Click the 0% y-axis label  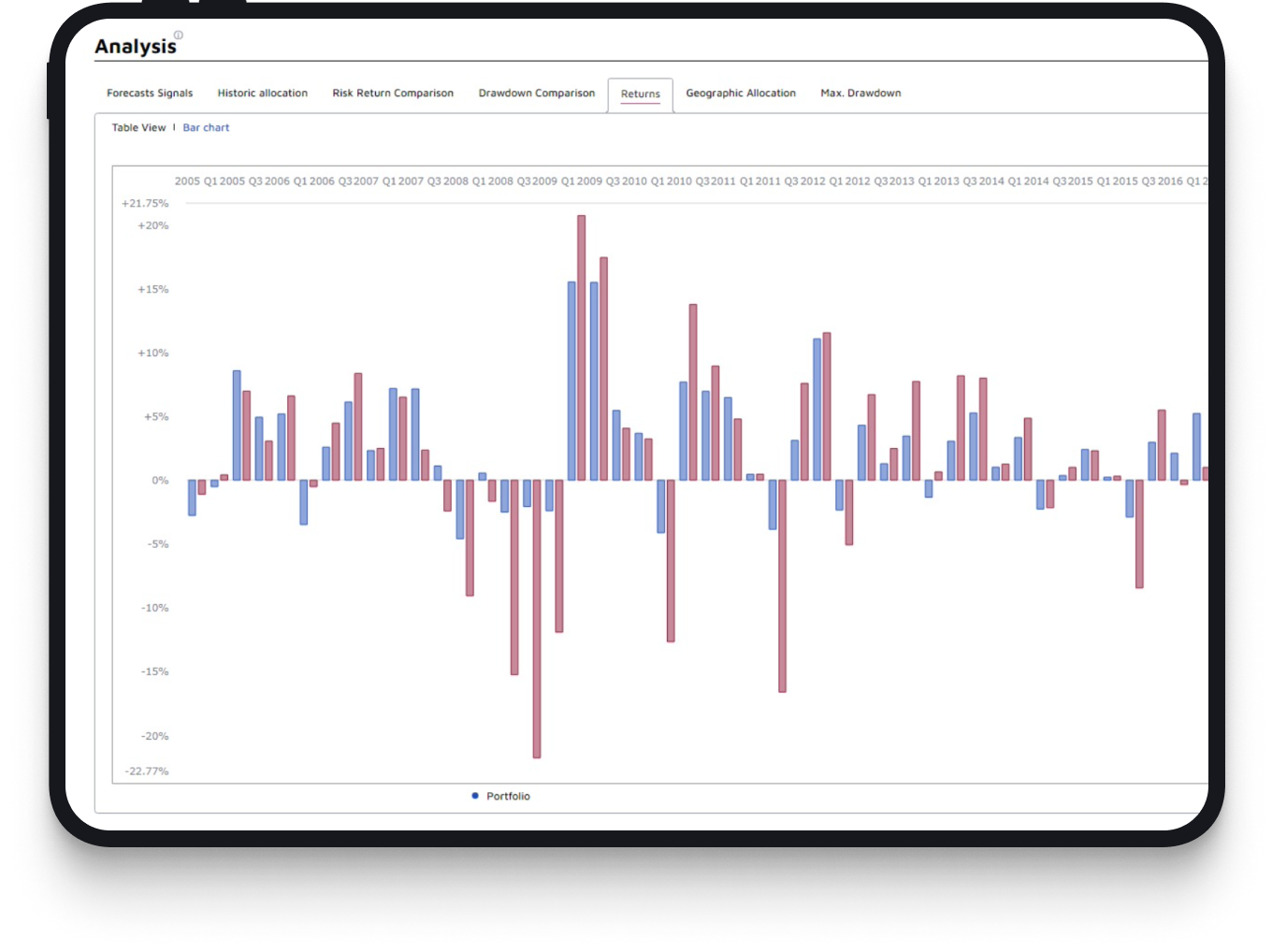coord(161,481)
